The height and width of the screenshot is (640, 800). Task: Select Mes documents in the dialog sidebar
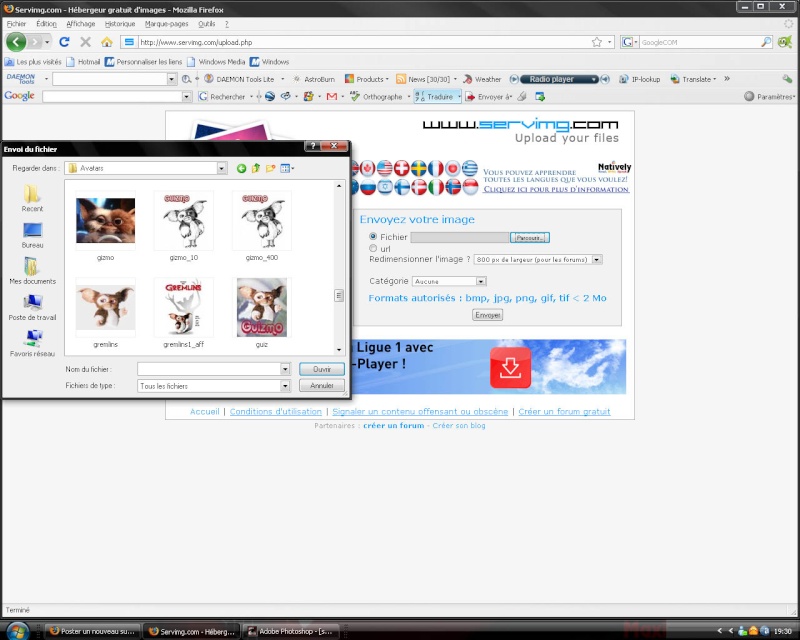click(32, 271)
